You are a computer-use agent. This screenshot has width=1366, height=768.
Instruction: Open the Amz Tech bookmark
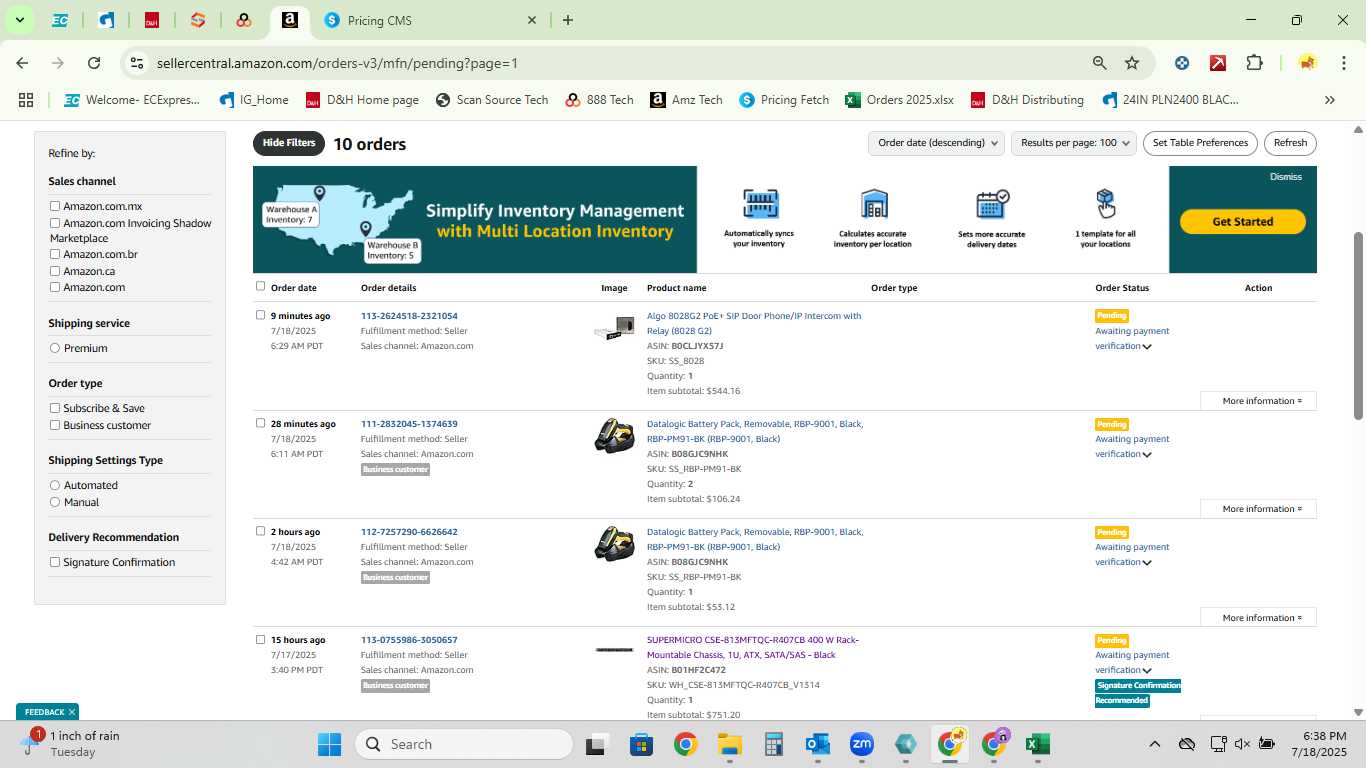pos(686,100)
